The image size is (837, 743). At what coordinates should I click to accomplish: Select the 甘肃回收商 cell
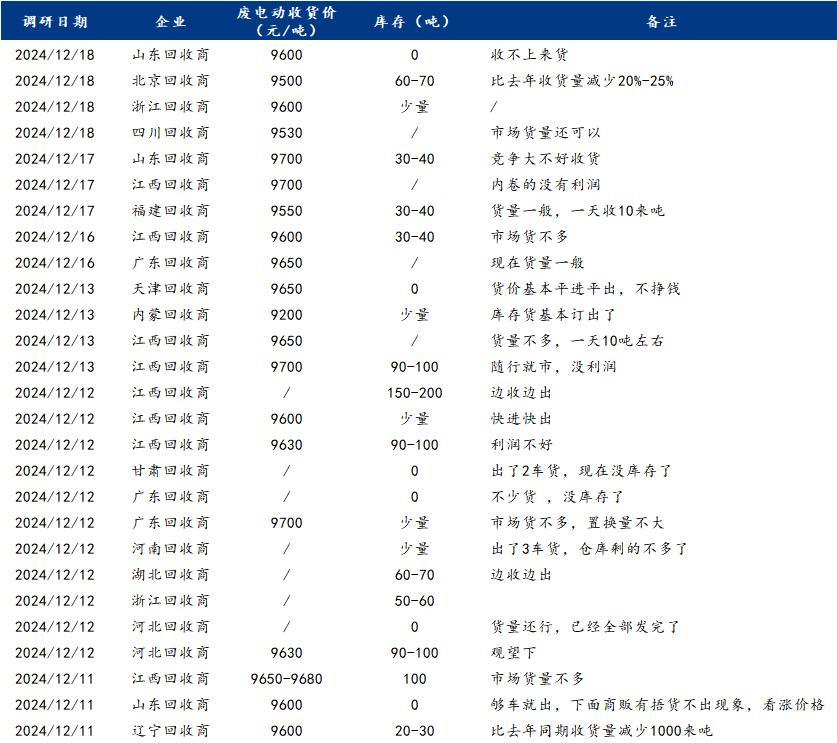pos(170,471)
